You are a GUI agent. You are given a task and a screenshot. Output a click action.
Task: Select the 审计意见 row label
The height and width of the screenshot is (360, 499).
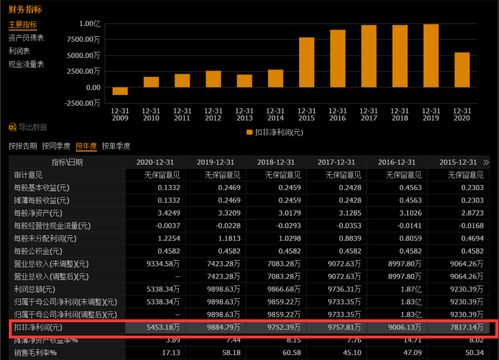click(28, 175)
